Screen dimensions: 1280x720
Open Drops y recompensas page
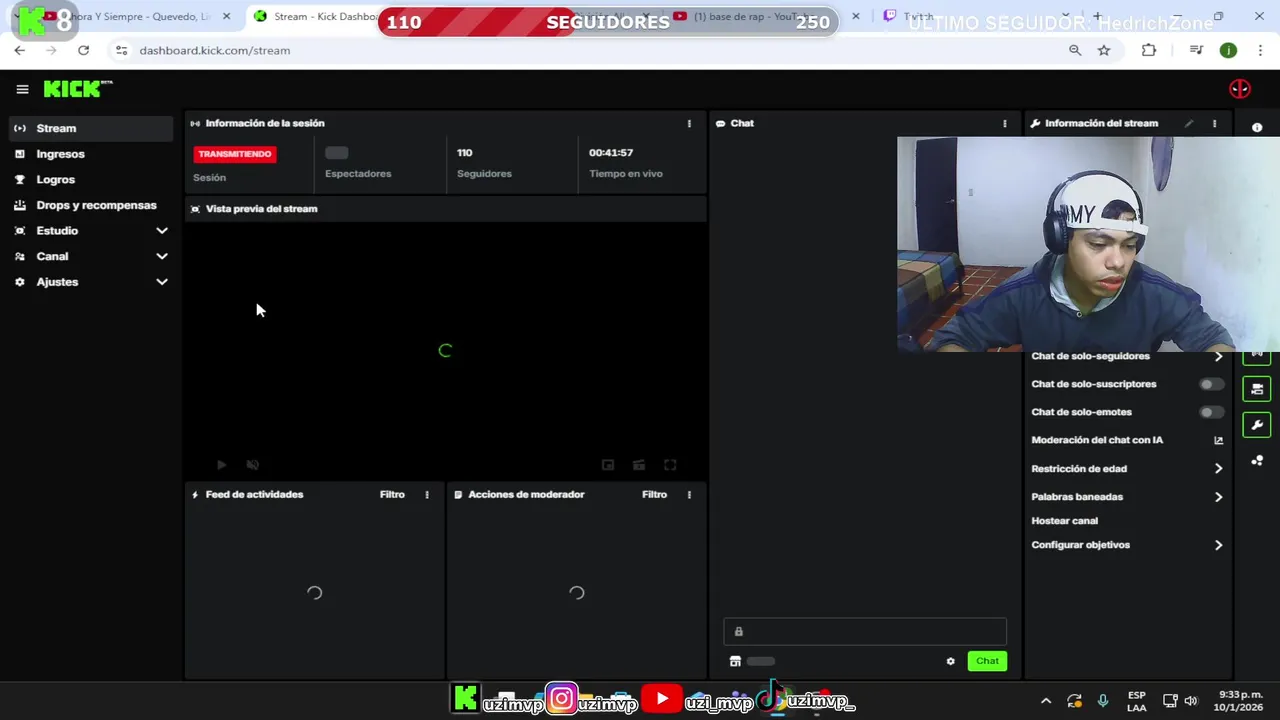click(91, 205)
